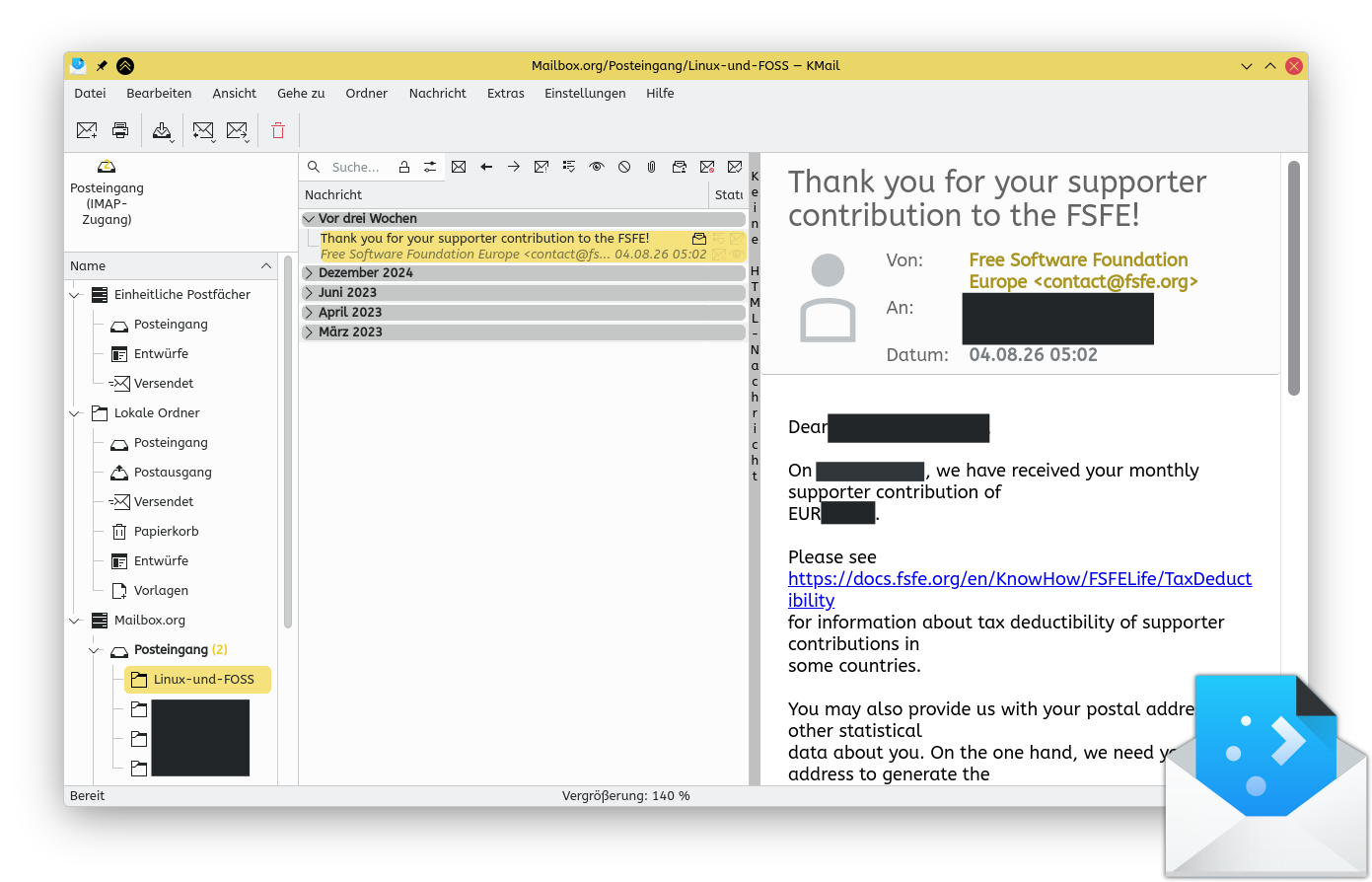Expand the April 2023 group
The height and width of the screenshot is (882, 1372).
pos(309,313)
